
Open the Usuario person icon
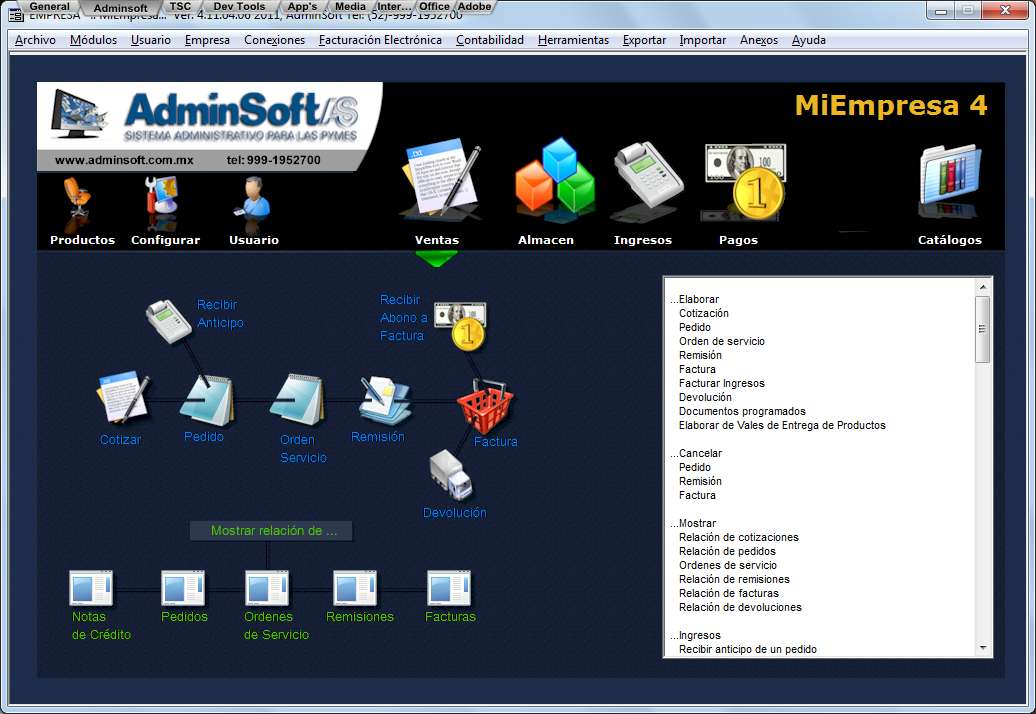253,198
